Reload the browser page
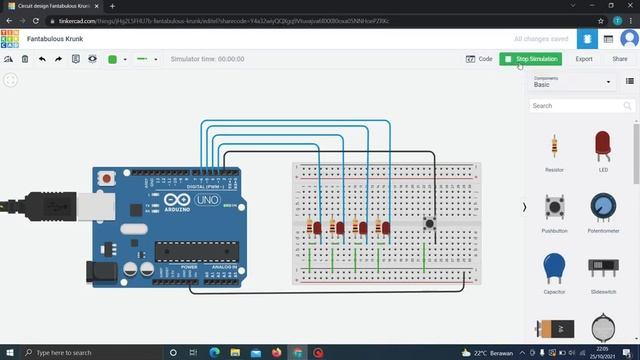 coord(36,21)
